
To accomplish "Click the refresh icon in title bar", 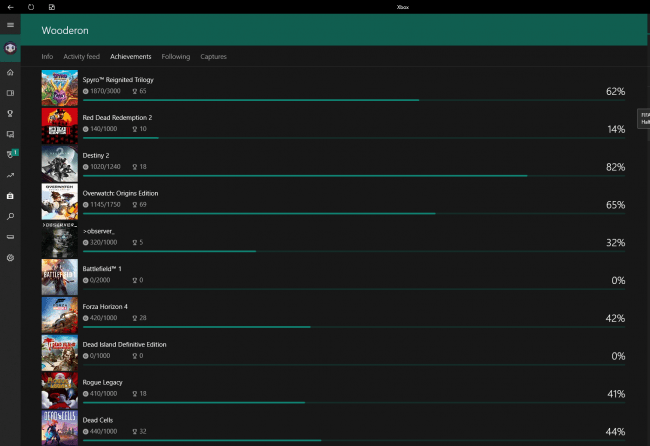I will pyautogui.click(x=31, y=6).
